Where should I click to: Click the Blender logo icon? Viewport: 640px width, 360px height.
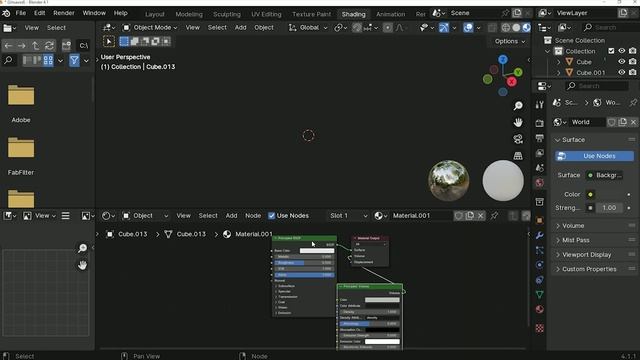6,13
